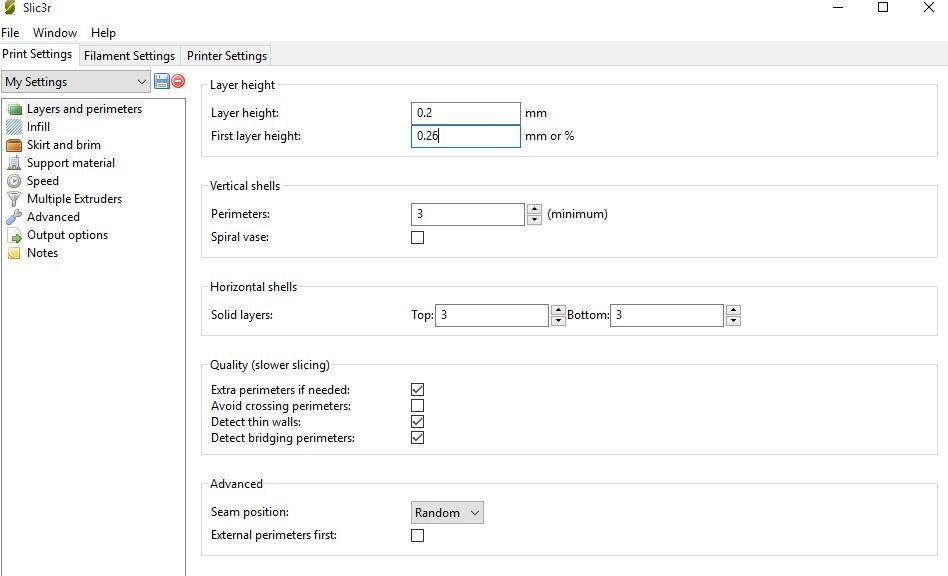Open the Notes page

(x=42, y=253)
